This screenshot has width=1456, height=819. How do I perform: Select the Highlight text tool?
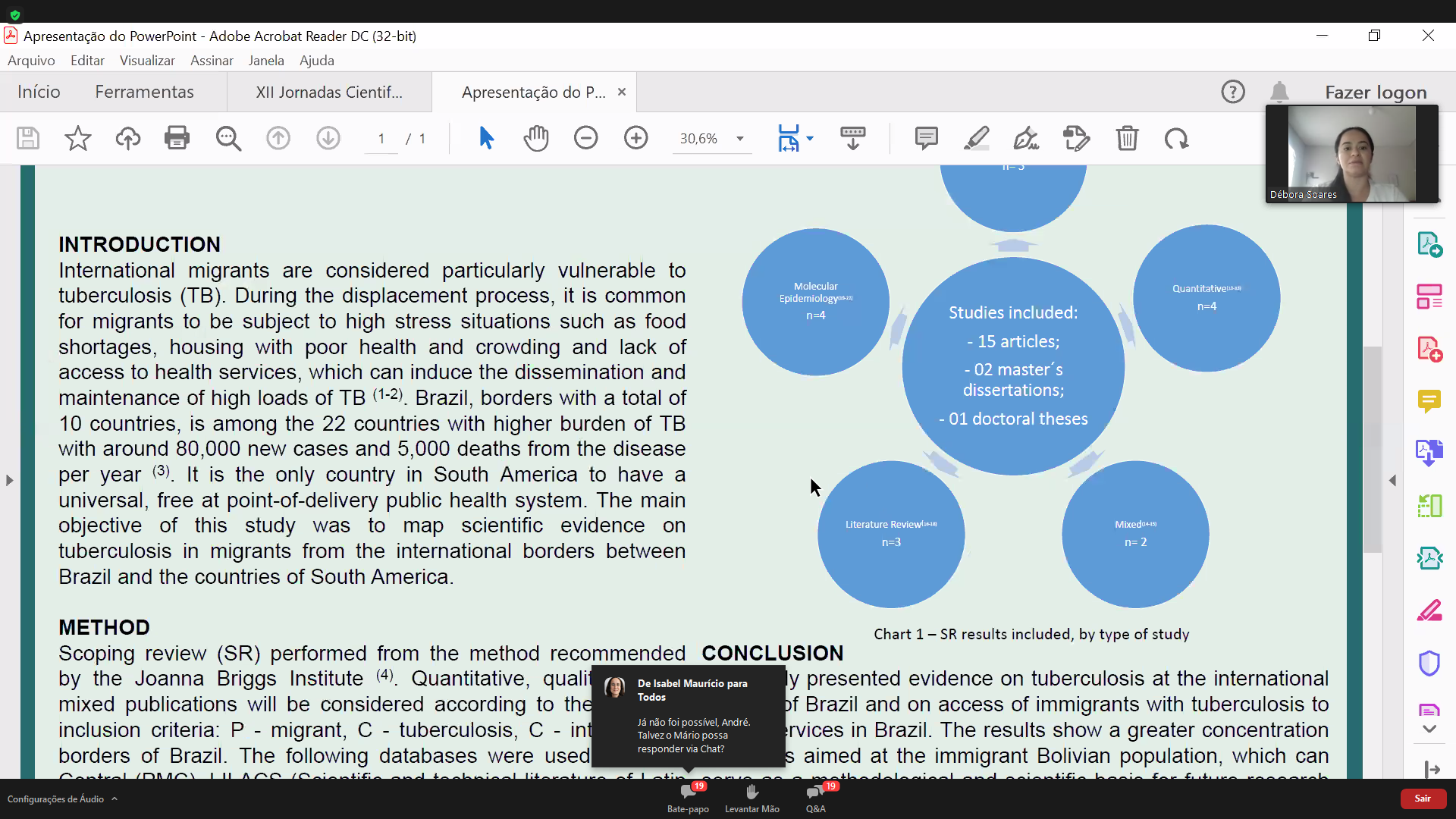pos(976,138)
